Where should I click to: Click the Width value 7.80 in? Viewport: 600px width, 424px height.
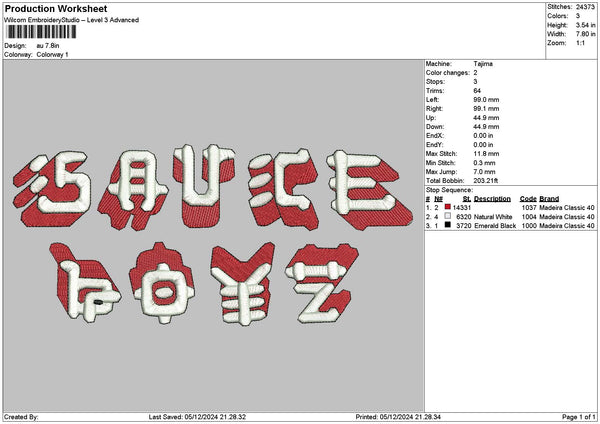point(585,34)
